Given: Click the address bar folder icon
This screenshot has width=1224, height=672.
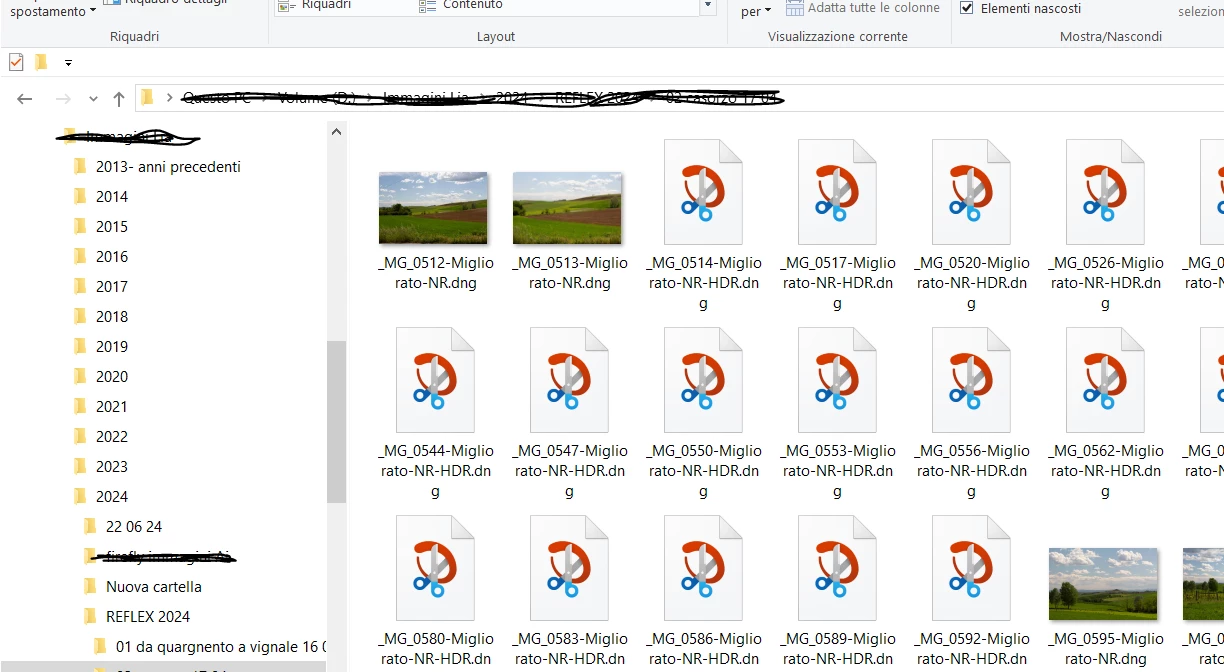Looking at the screenshot, I should coord(148,97).
